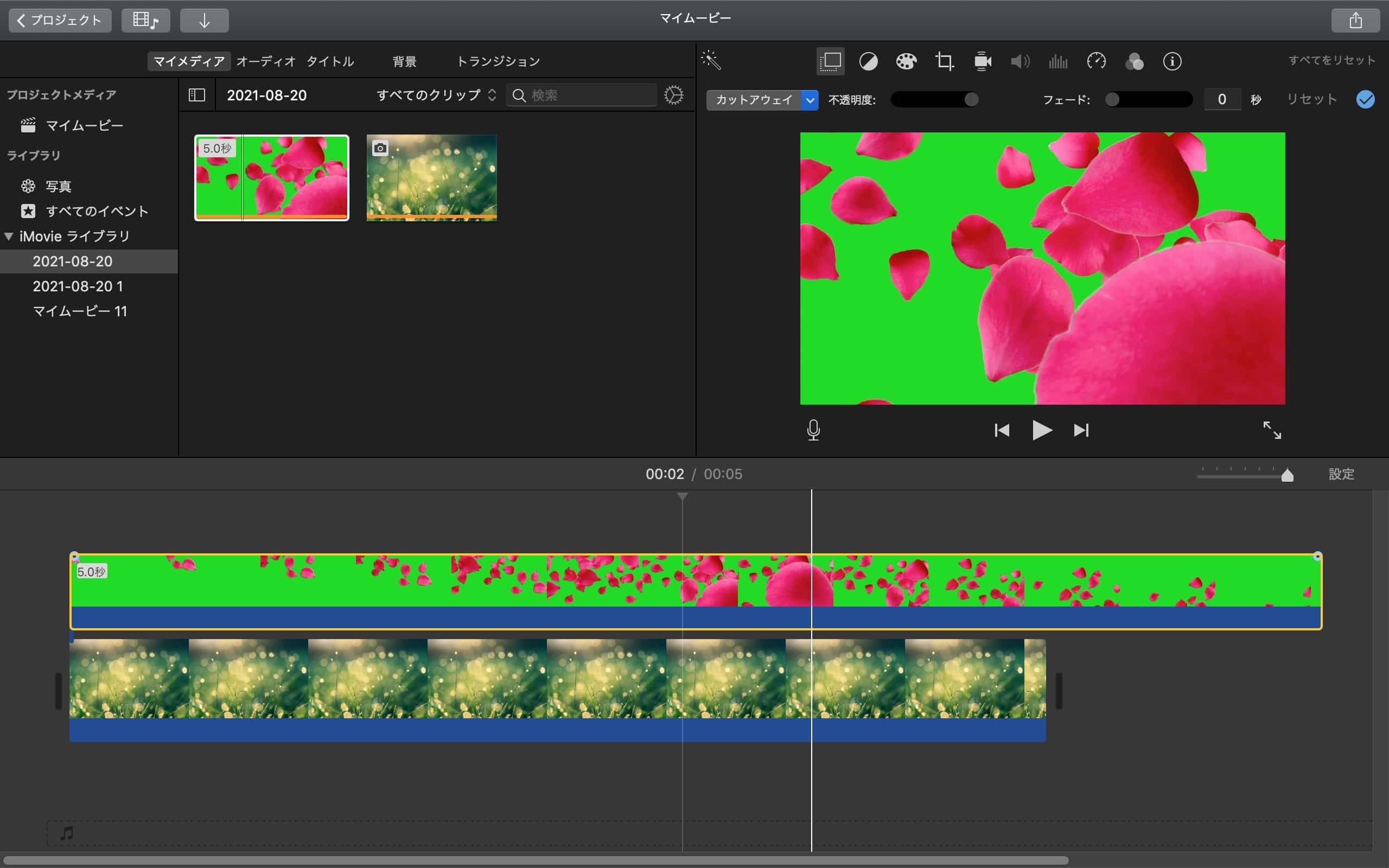Go back to プロジェクト list
The image size is (1389, 868).
click(x=60, y=21)
